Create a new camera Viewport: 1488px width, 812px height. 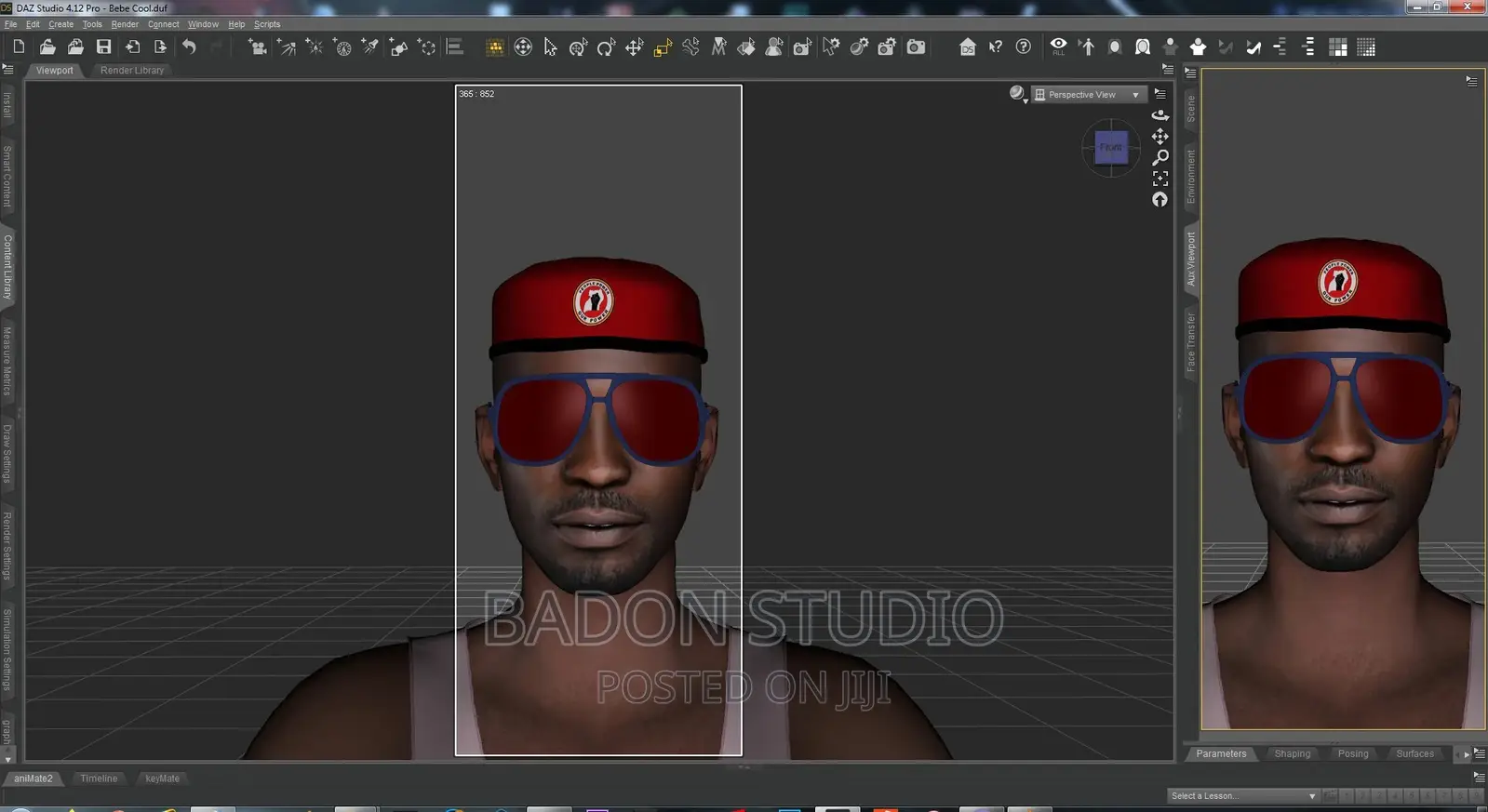(x=258, y=47)
